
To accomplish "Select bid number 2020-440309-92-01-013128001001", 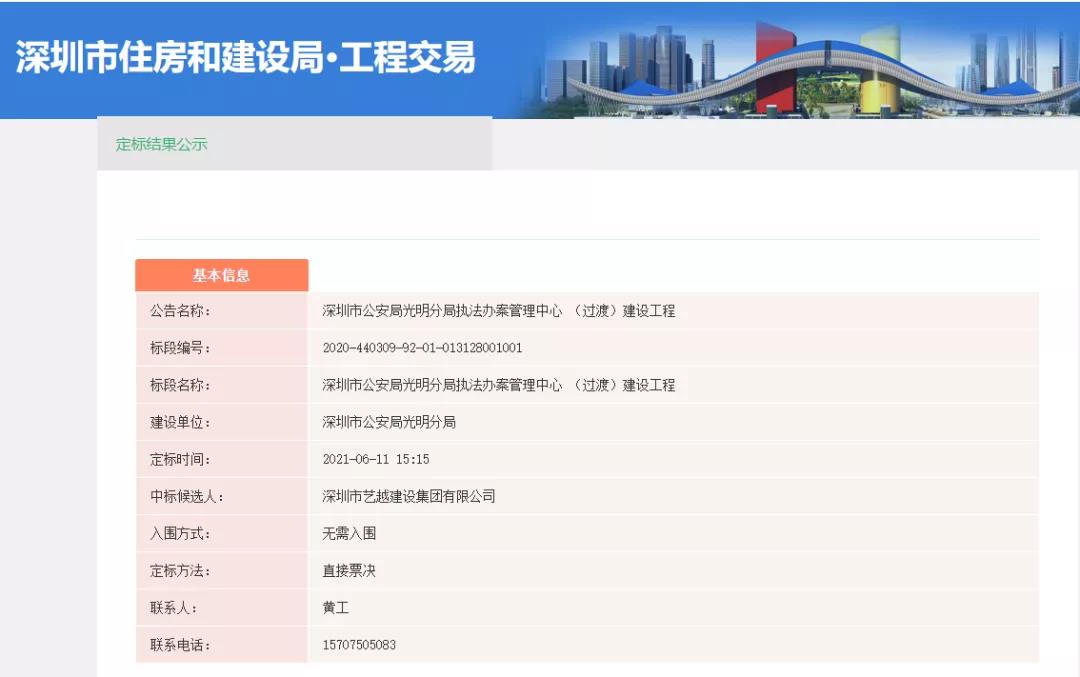I will pos(422,348).
